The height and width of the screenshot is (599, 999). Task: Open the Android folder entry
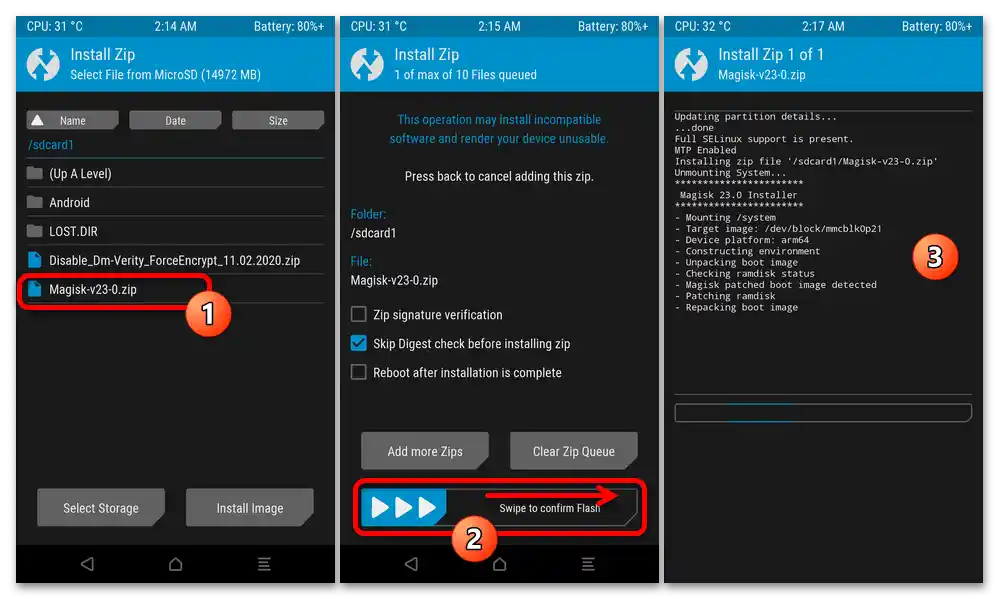click(175, 202)
